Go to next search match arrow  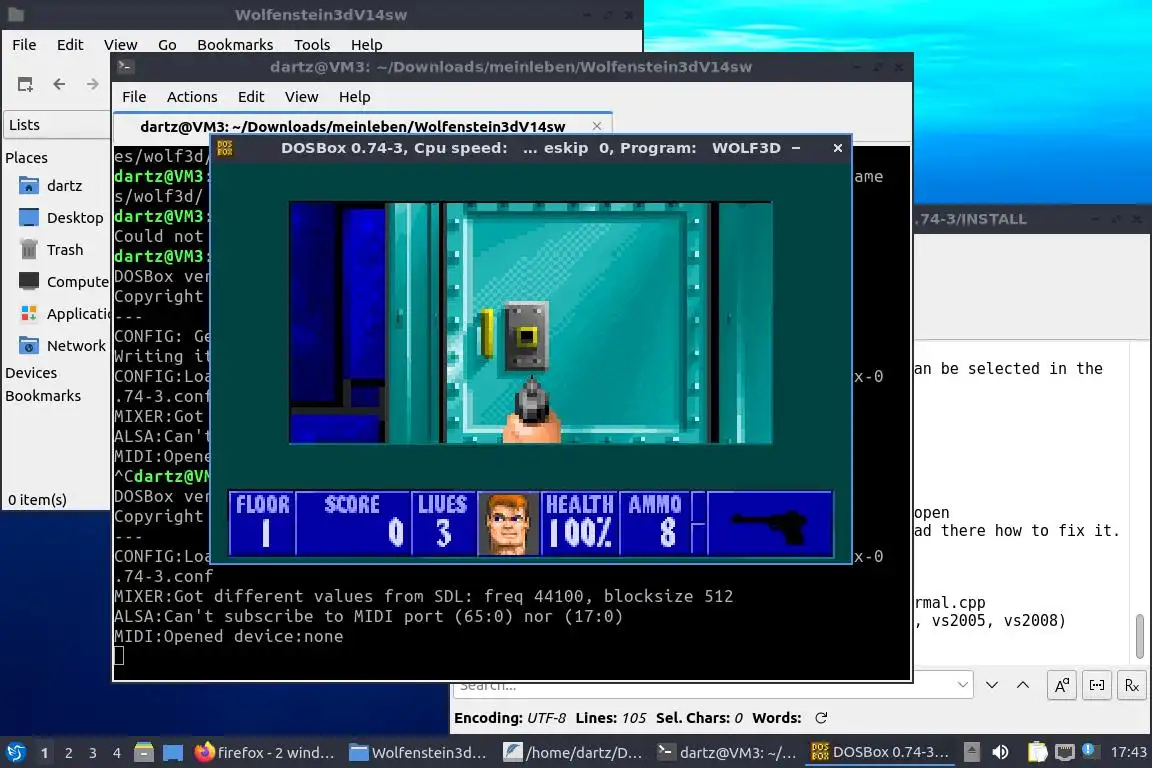coord(992,685)
